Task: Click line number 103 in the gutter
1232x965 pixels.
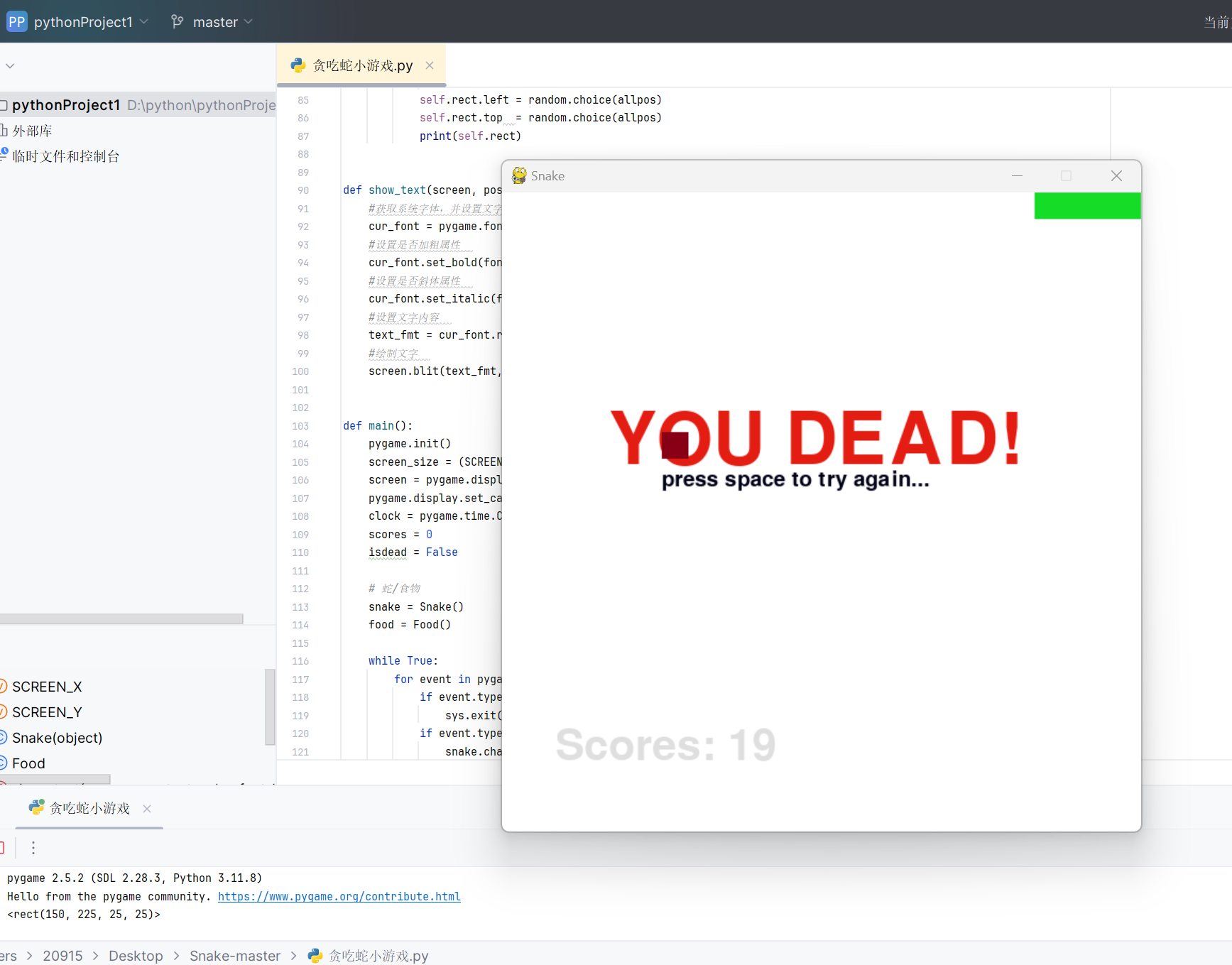Action: 300,426
